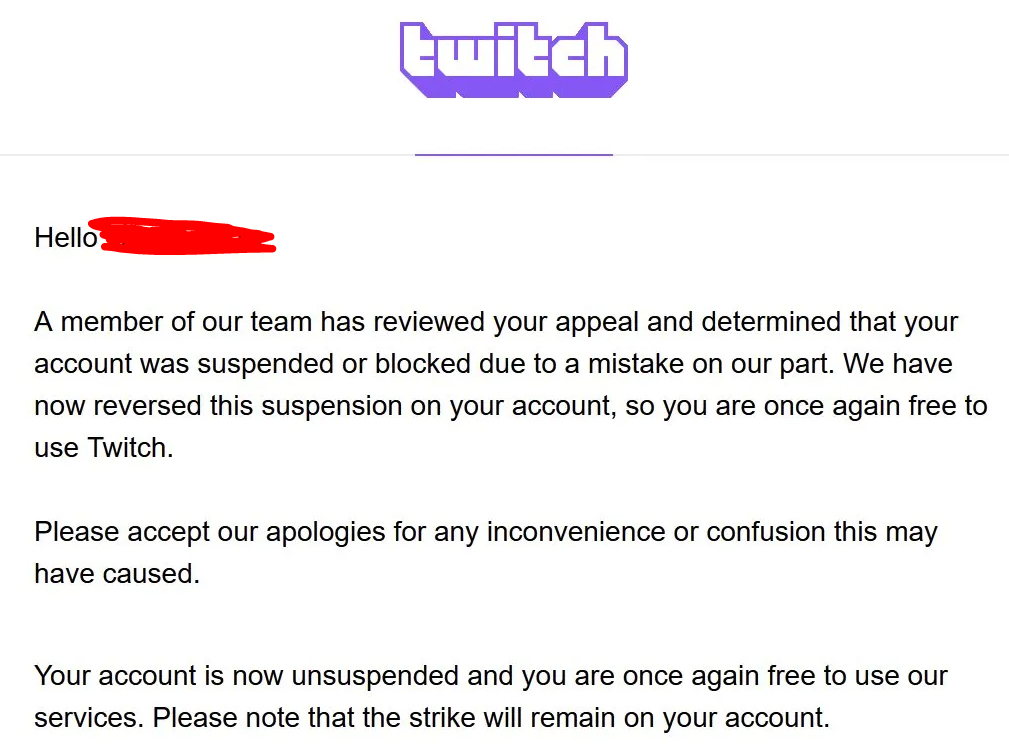Click the line starting "now reversed this suspension"
The height and width of the screenshot is (750, 1009).
pos(510,406)
